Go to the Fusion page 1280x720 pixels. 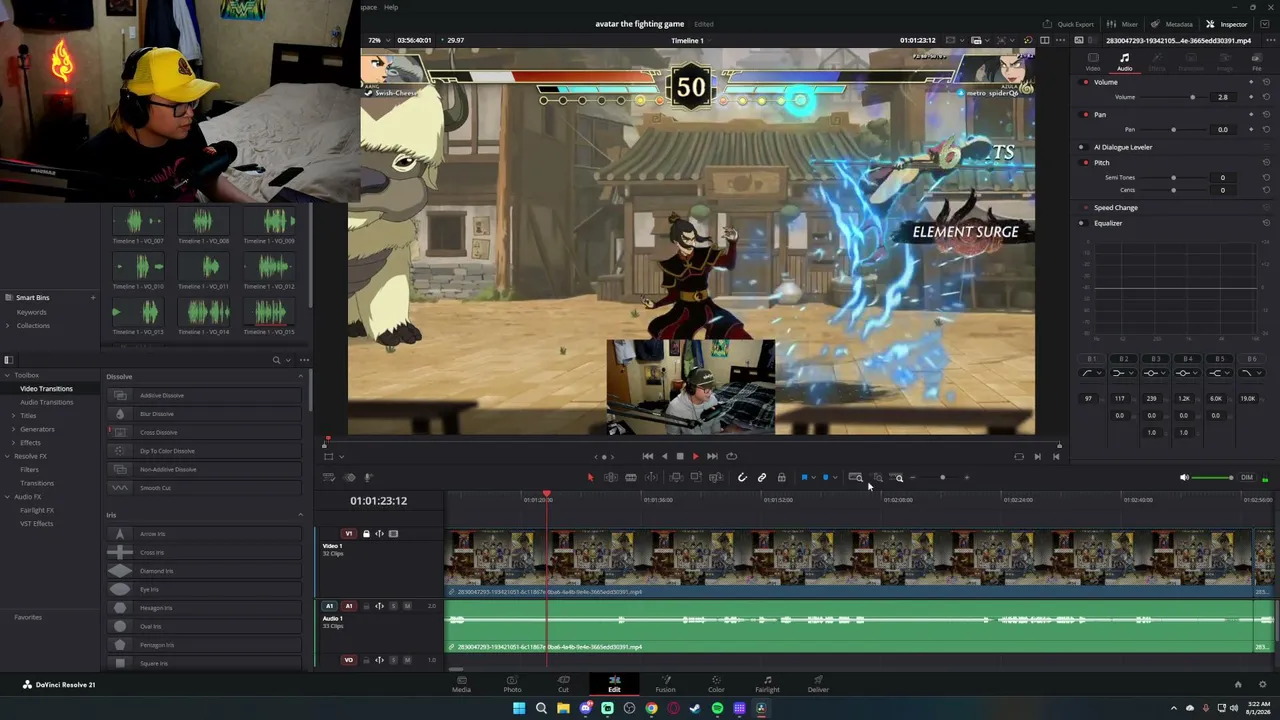click(665, 684)
